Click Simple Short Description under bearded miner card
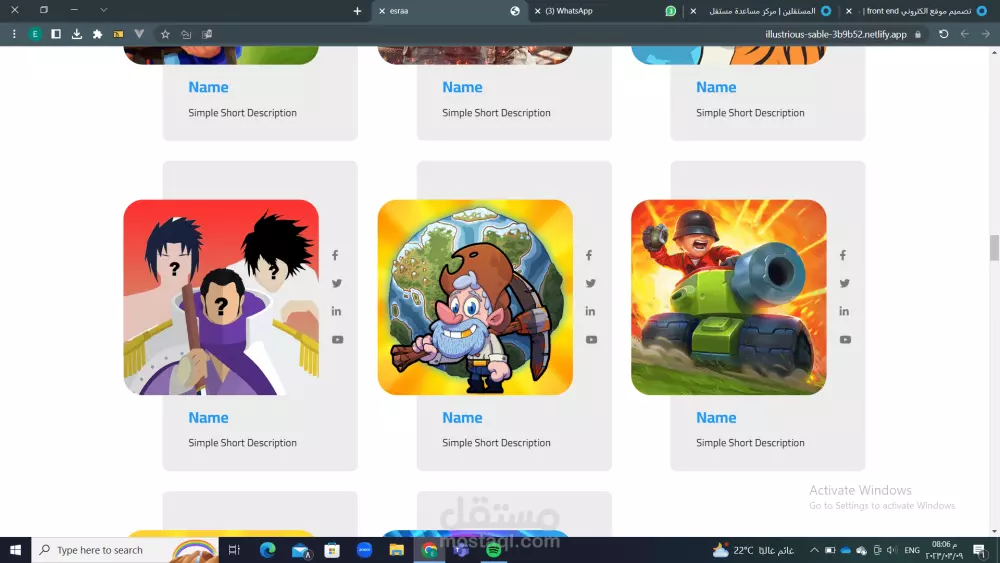1000x563 pixels. (x=496, y=442)
